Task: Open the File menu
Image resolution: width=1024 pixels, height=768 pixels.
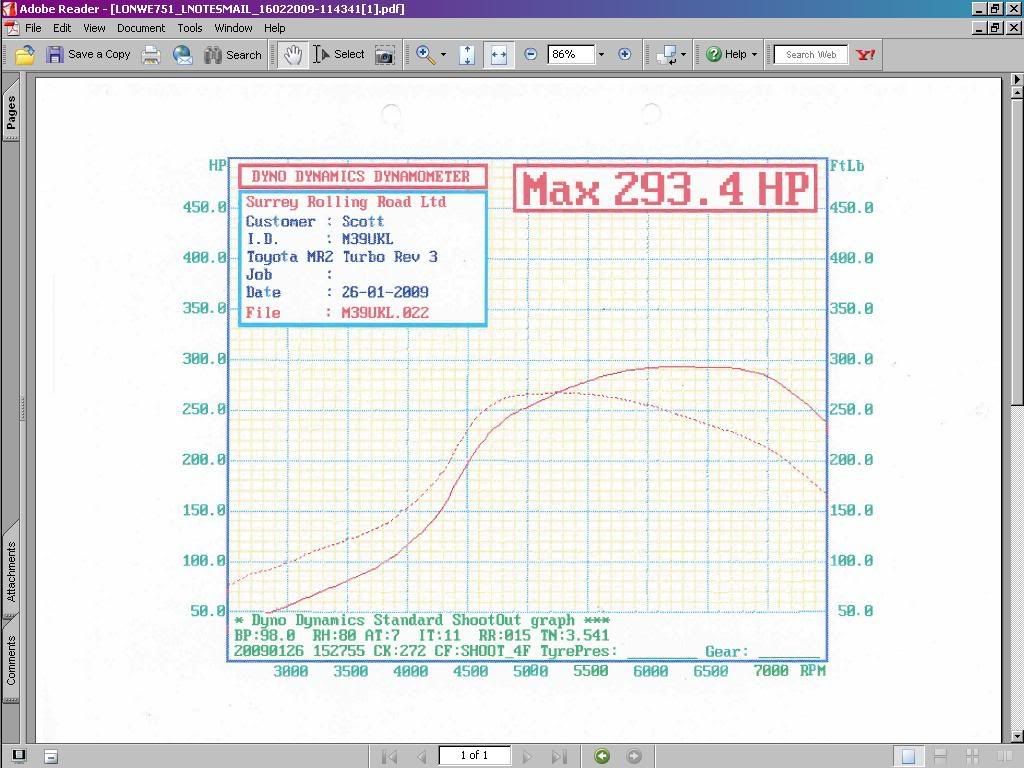Action: (x=33, y=28)
